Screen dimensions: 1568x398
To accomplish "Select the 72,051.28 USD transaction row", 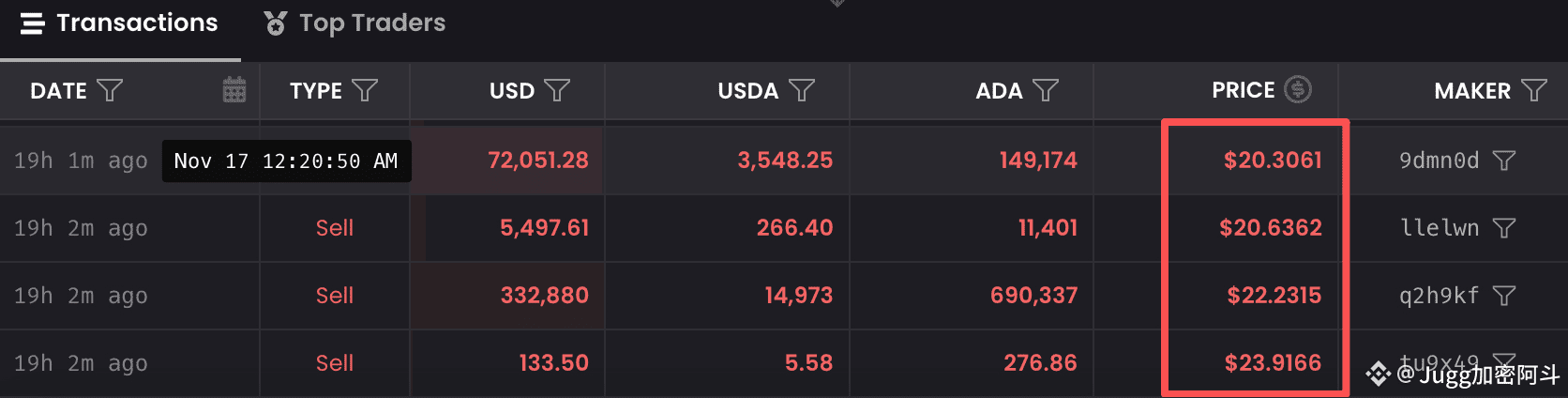I will (x=537, y=161).
